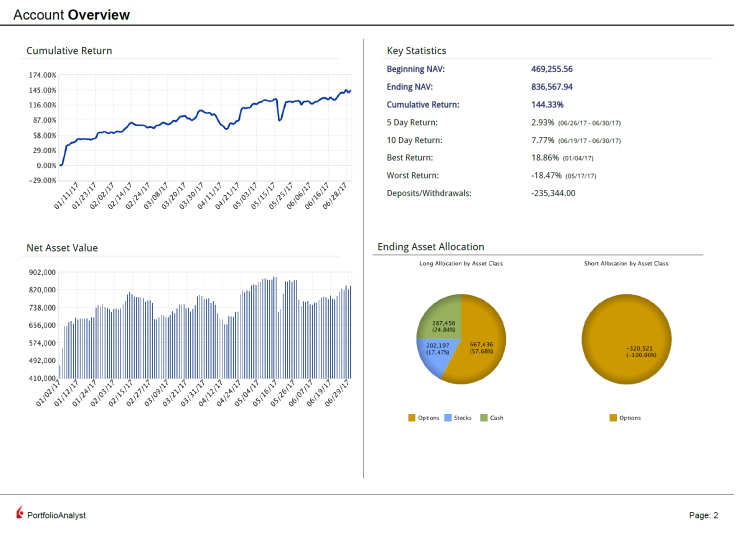Click the Long Allocation by Asset Class title
The image size is (736, 533).
[461, 264]
